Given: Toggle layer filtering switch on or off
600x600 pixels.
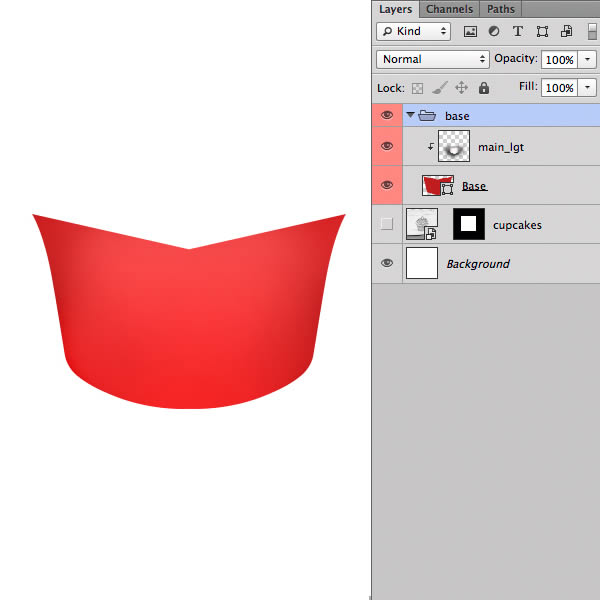Looking at the screenshot, I should tap(592, 31).
